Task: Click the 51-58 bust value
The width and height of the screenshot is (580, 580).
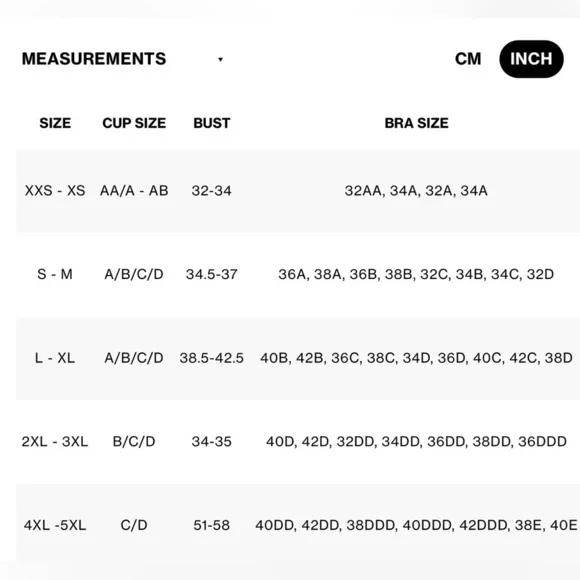Action: click(212, 525)
